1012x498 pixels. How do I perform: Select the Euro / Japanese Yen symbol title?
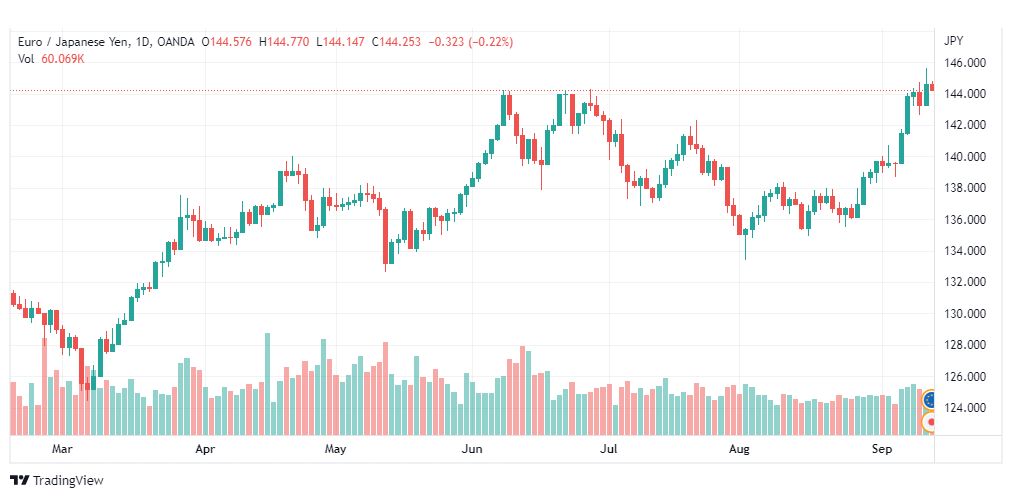click(73, 43)
